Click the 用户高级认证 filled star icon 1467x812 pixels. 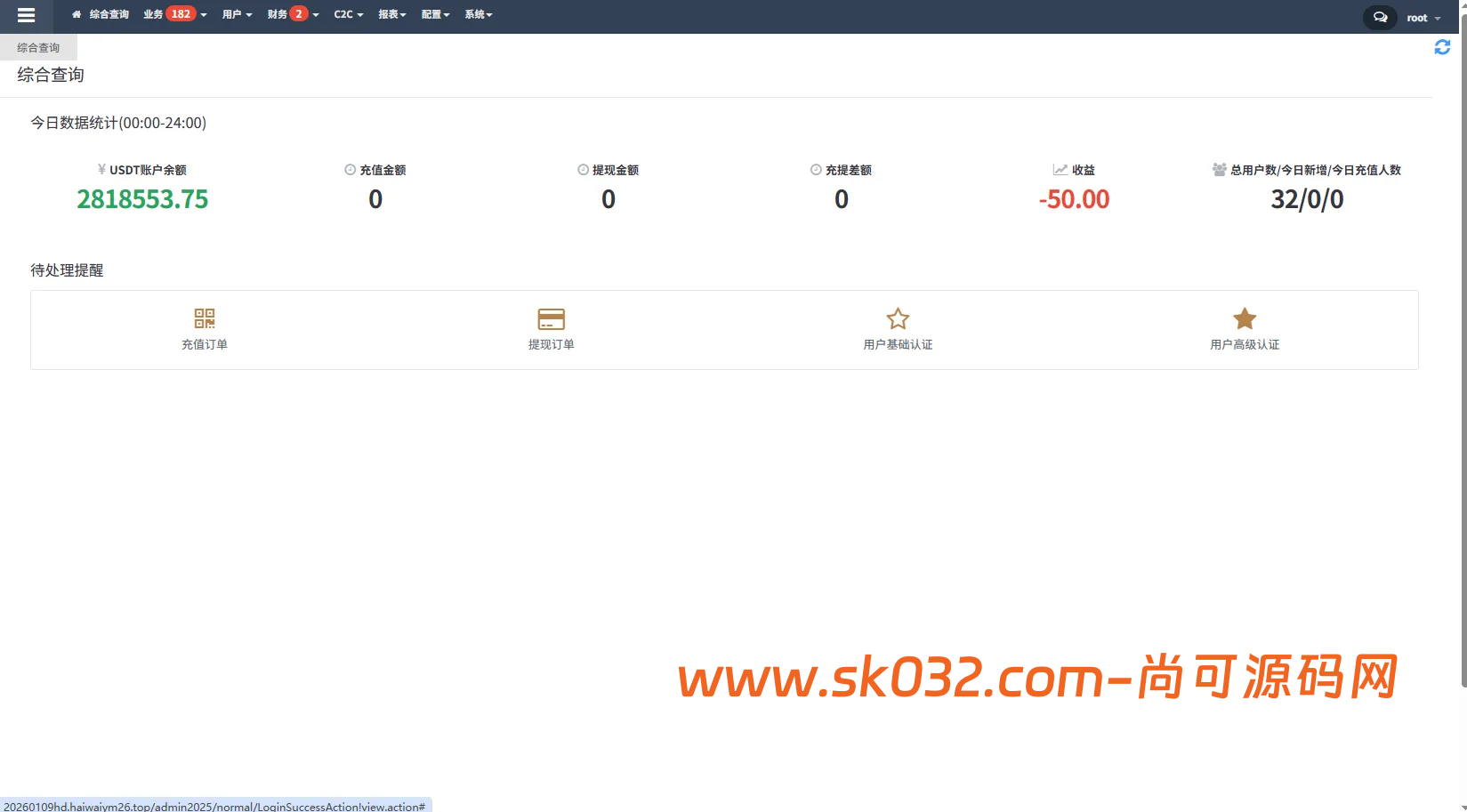tap(1243, 318)
